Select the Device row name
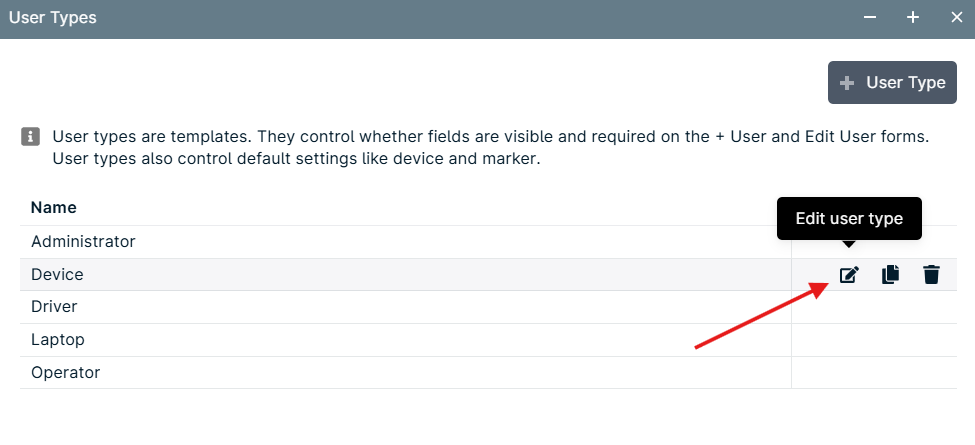Image resolution: width=975 pixels, height=445 pixels. (57, 274)
